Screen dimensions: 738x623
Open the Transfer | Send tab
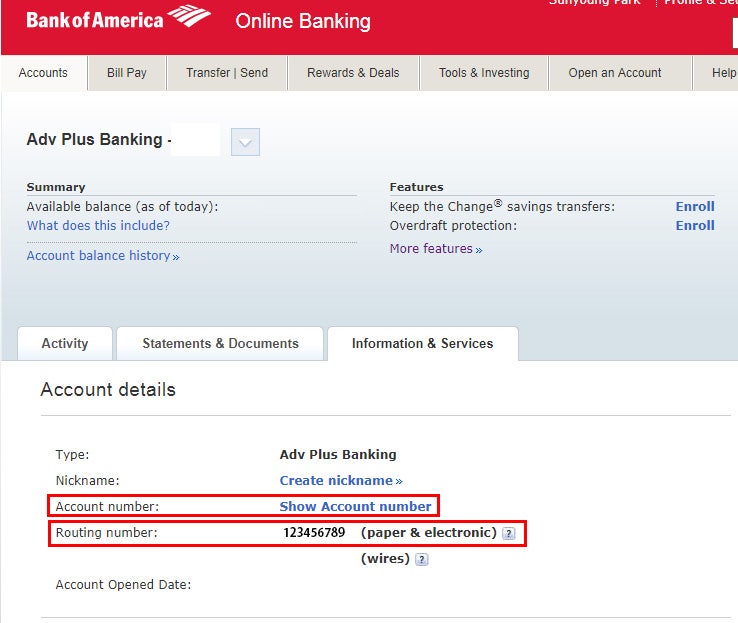click(227, 73)
